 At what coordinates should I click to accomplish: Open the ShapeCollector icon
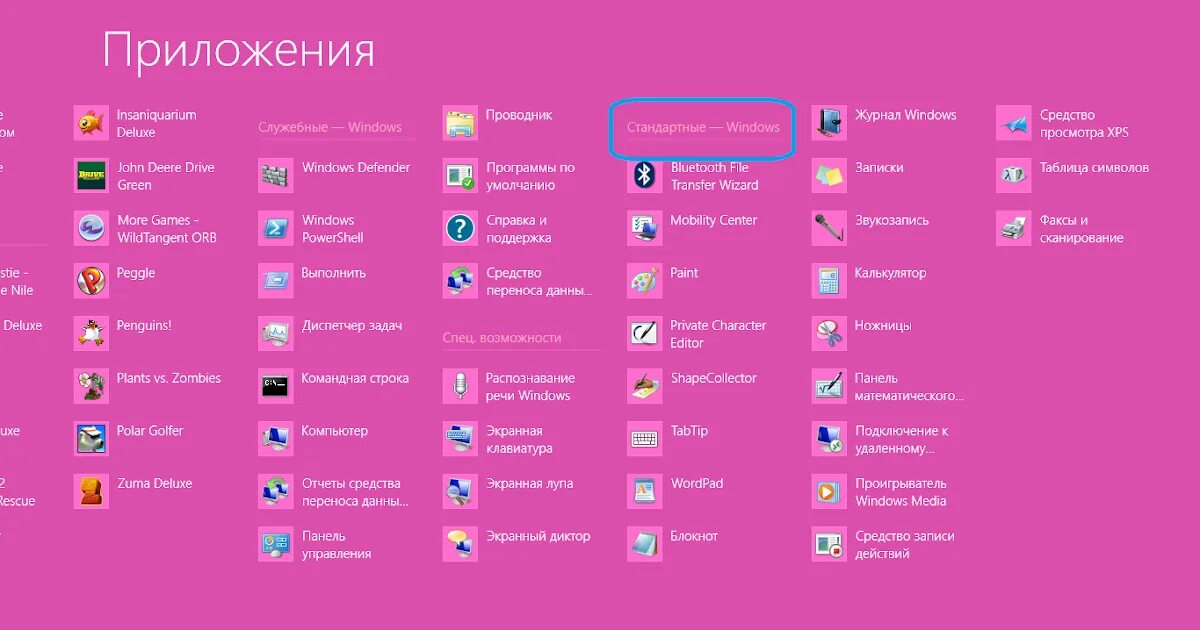pos(645,387)
